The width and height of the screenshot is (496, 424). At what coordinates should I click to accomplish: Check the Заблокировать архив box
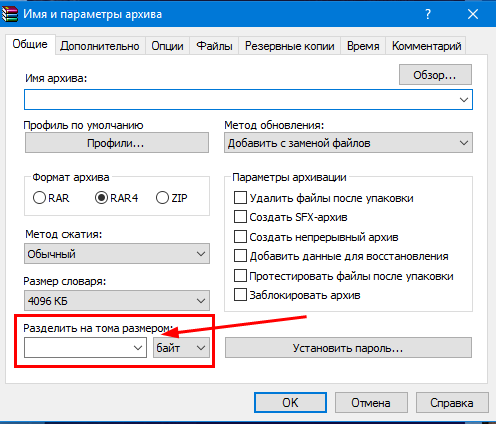(x=240, y=295)
